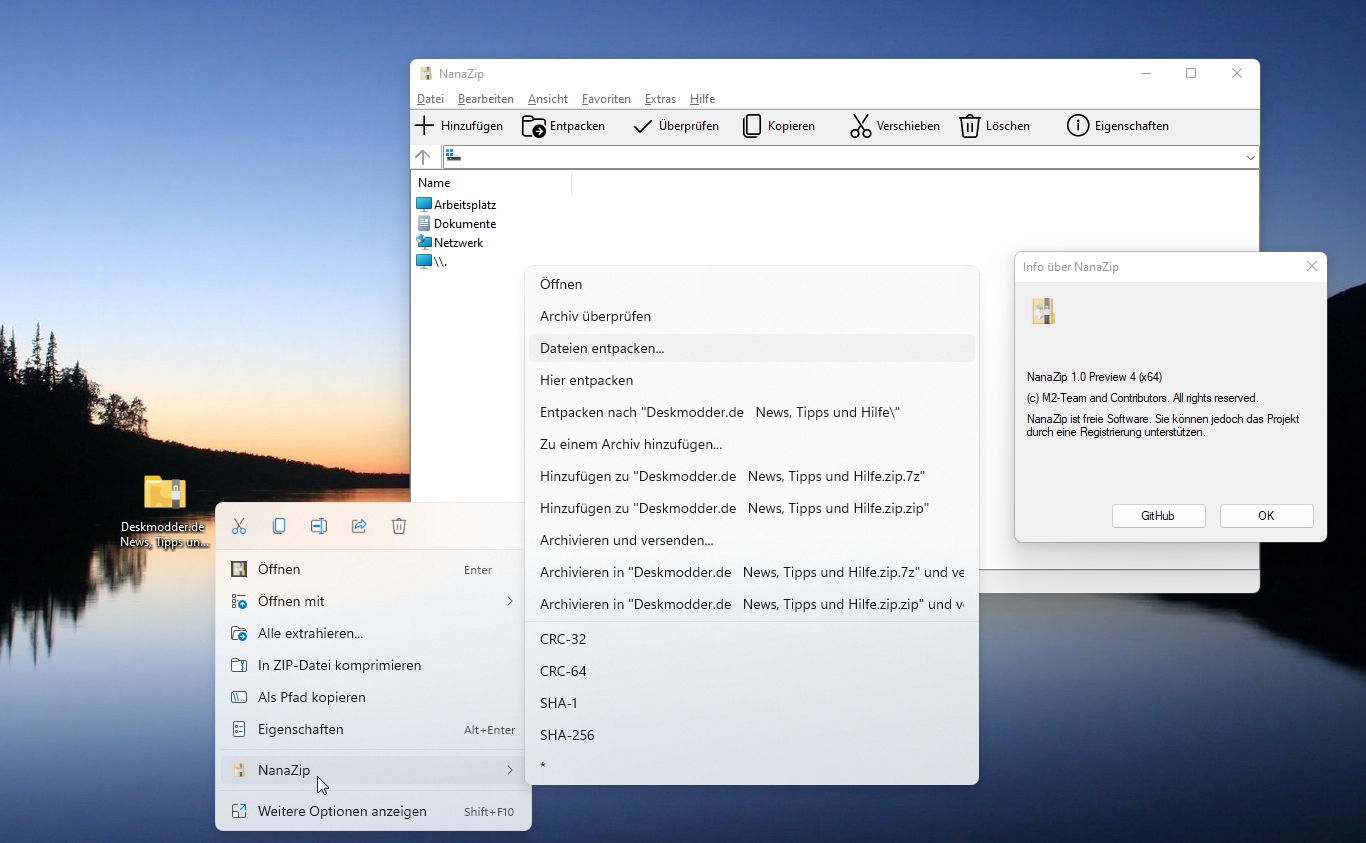
Task: Click the Überprüfen checkmark icon
Action: (643, 126)
